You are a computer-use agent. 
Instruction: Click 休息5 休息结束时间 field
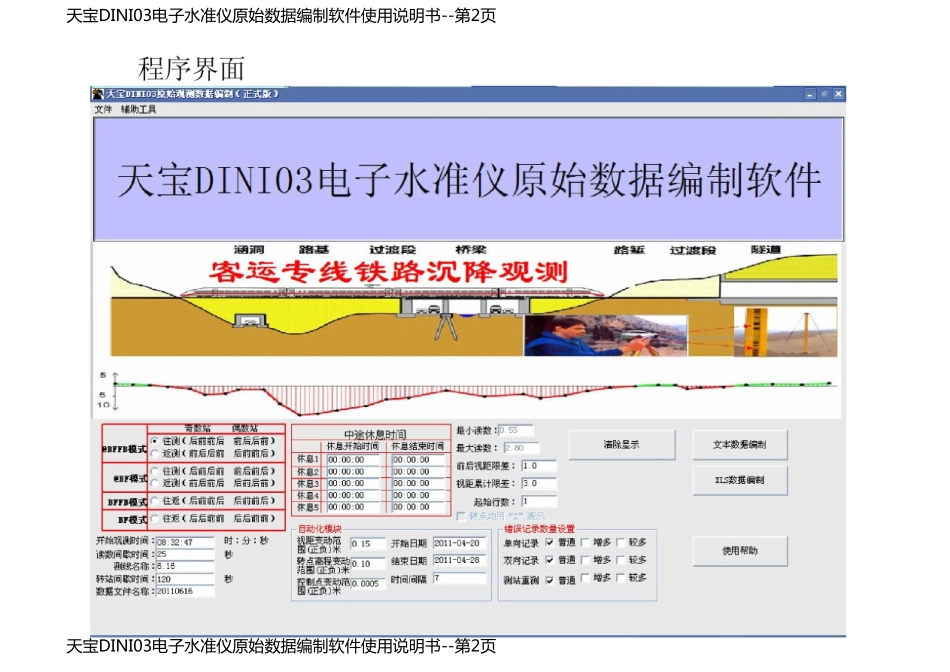tap(419, 507)
